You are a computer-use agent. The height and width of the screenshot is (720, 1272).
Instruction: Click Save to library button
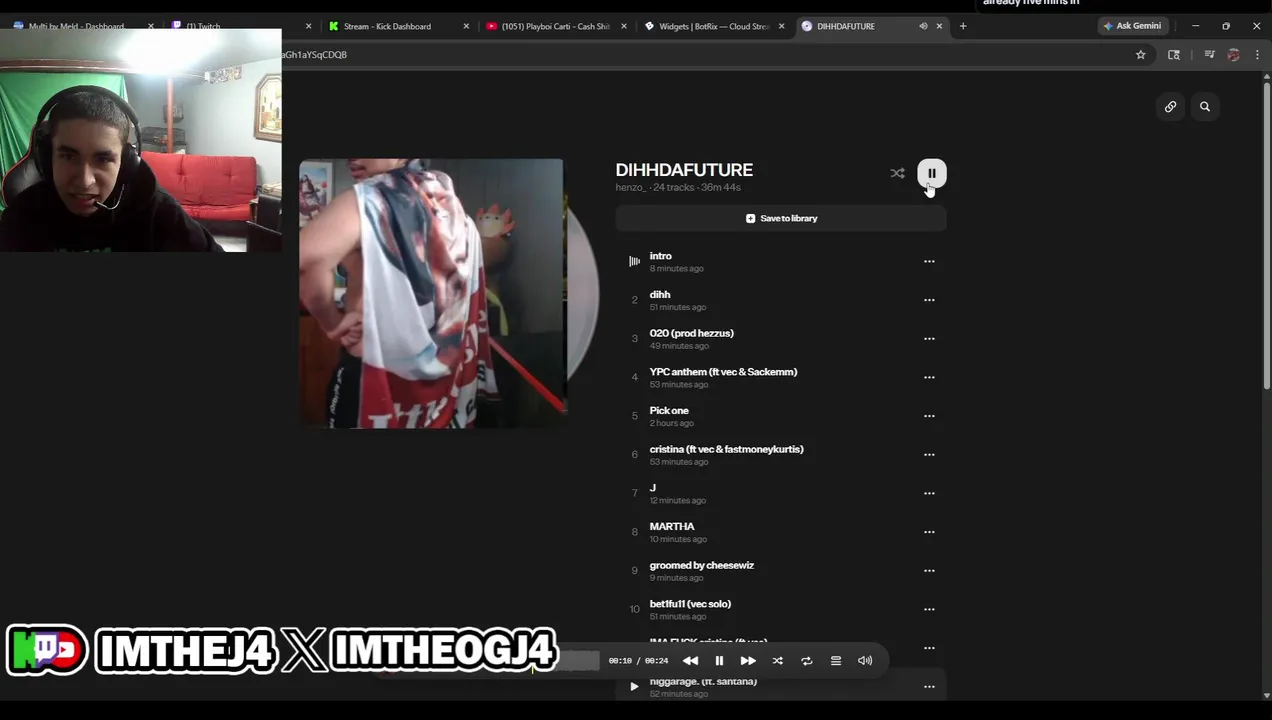781,218
